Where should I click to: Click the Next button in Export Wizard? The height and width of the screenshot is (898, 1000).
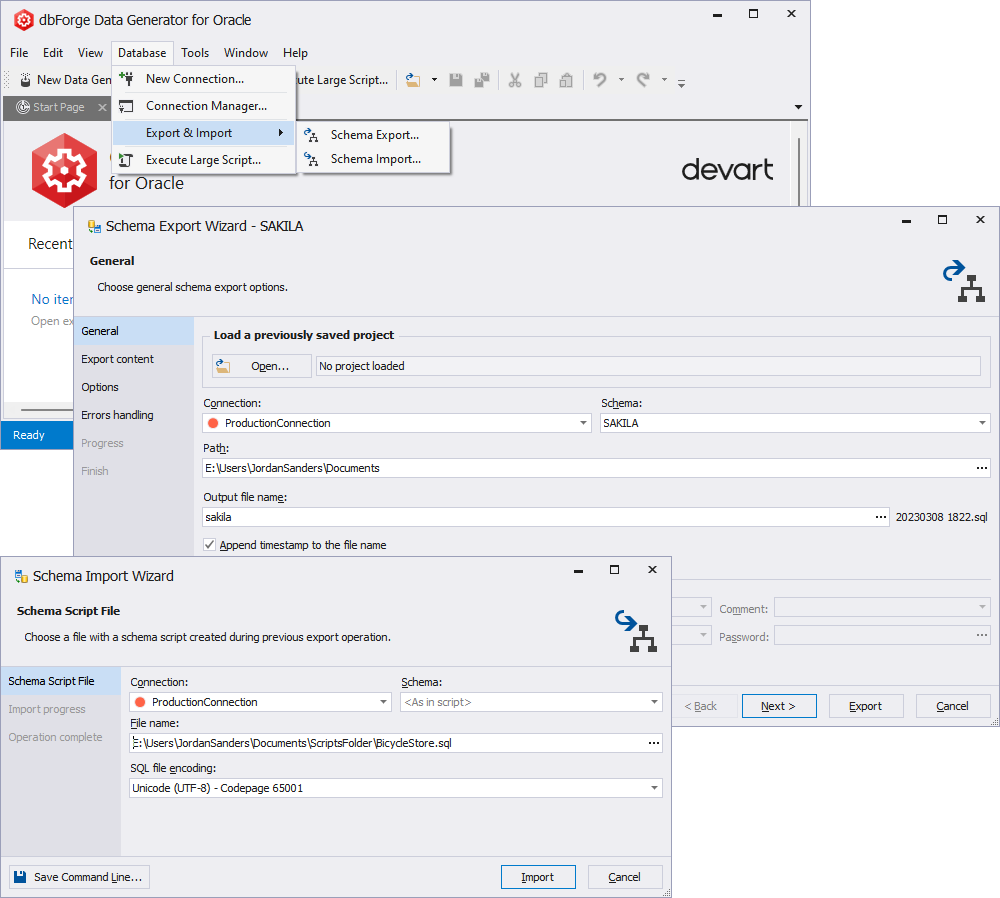[779, 706]
